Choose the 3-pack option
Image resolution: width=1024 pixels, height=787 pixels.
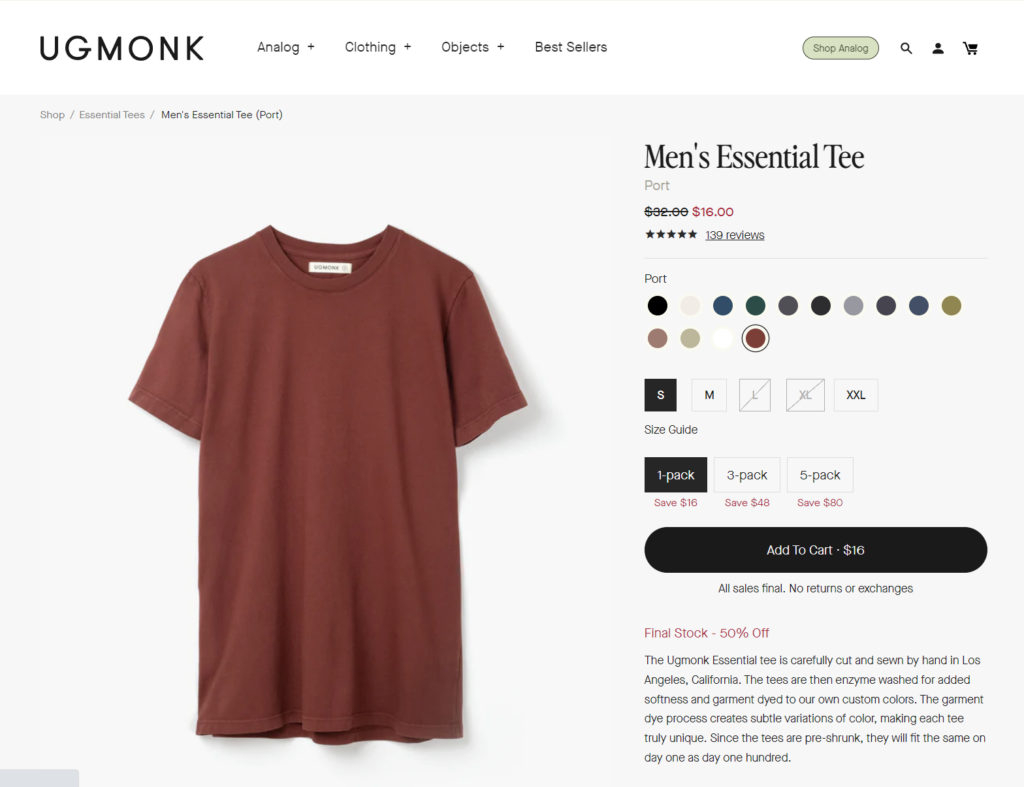coord(747,475)
